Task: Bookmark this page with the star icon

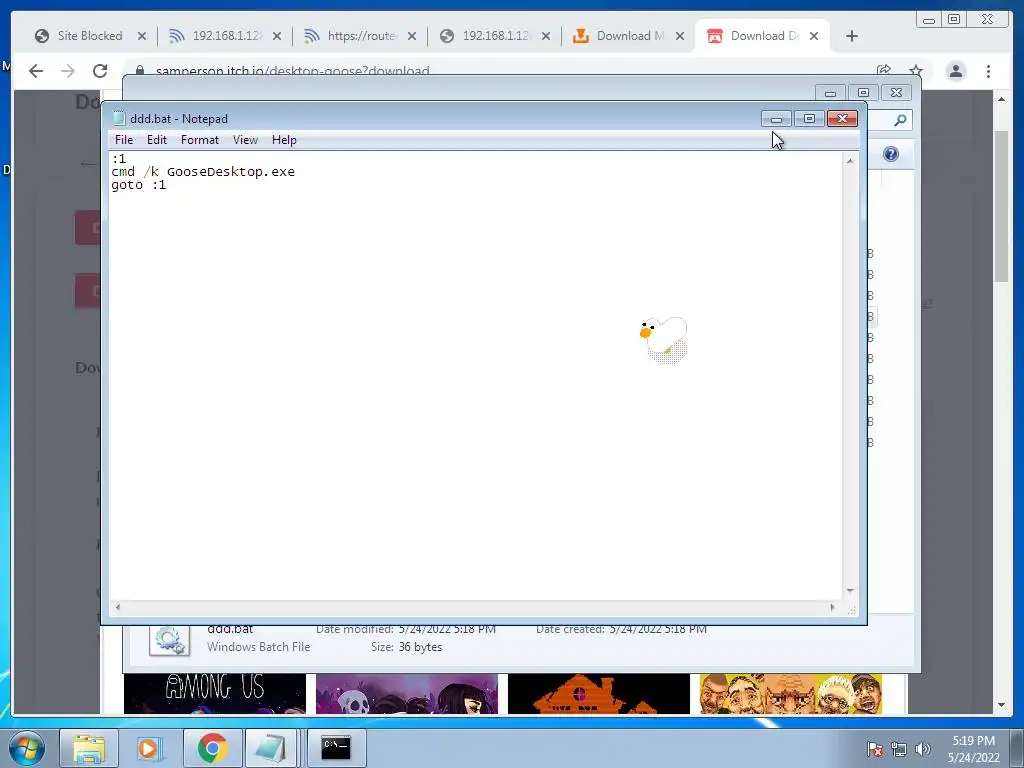Action: (x=916, y=71)
